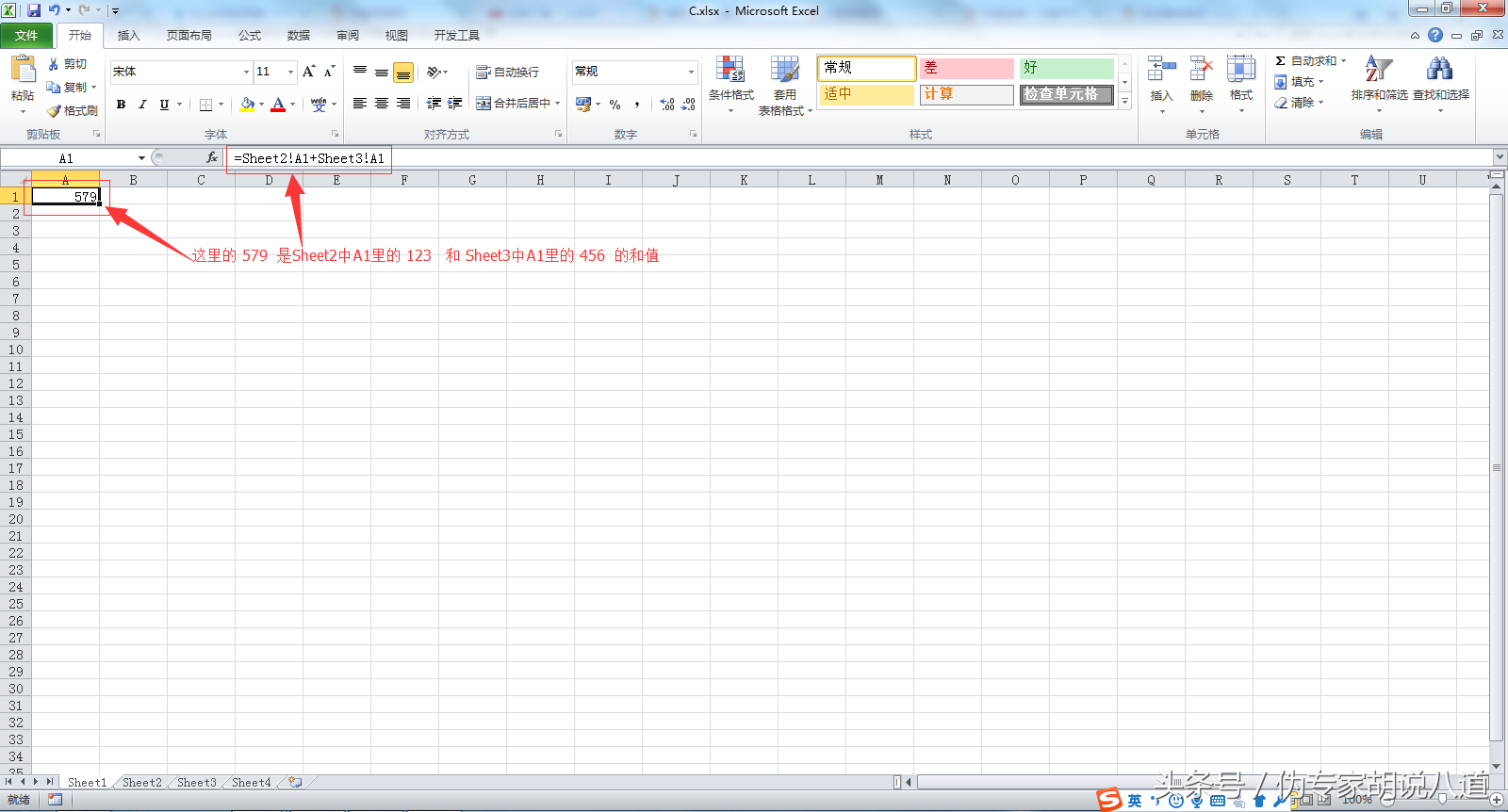Image resolution: width=1508 pixels, height=812 pixels.
Task: Select the 好 good cell style
Action: 1067,68
